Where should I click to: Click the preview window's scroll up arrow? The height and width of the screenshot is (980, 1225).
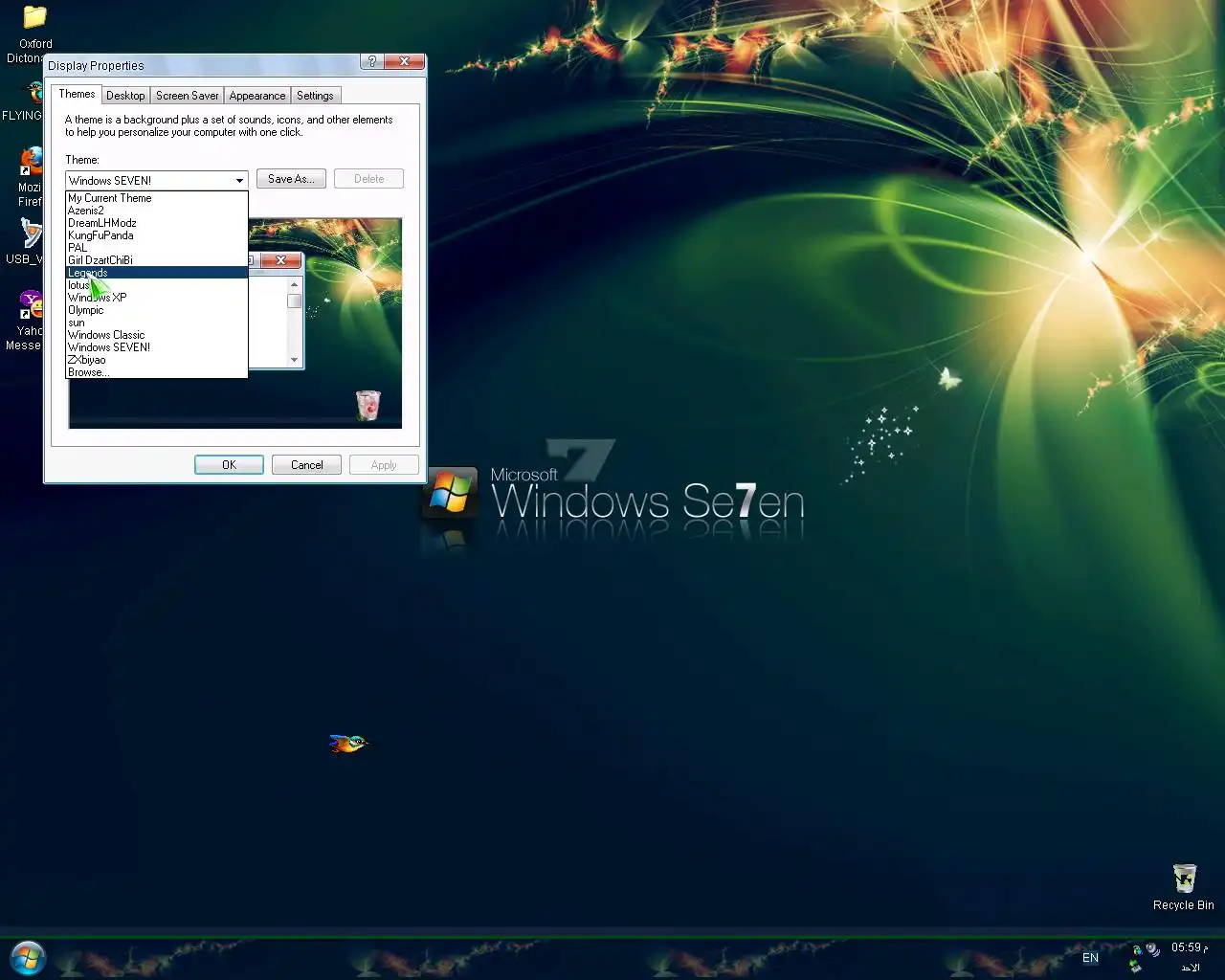point(295,284)
